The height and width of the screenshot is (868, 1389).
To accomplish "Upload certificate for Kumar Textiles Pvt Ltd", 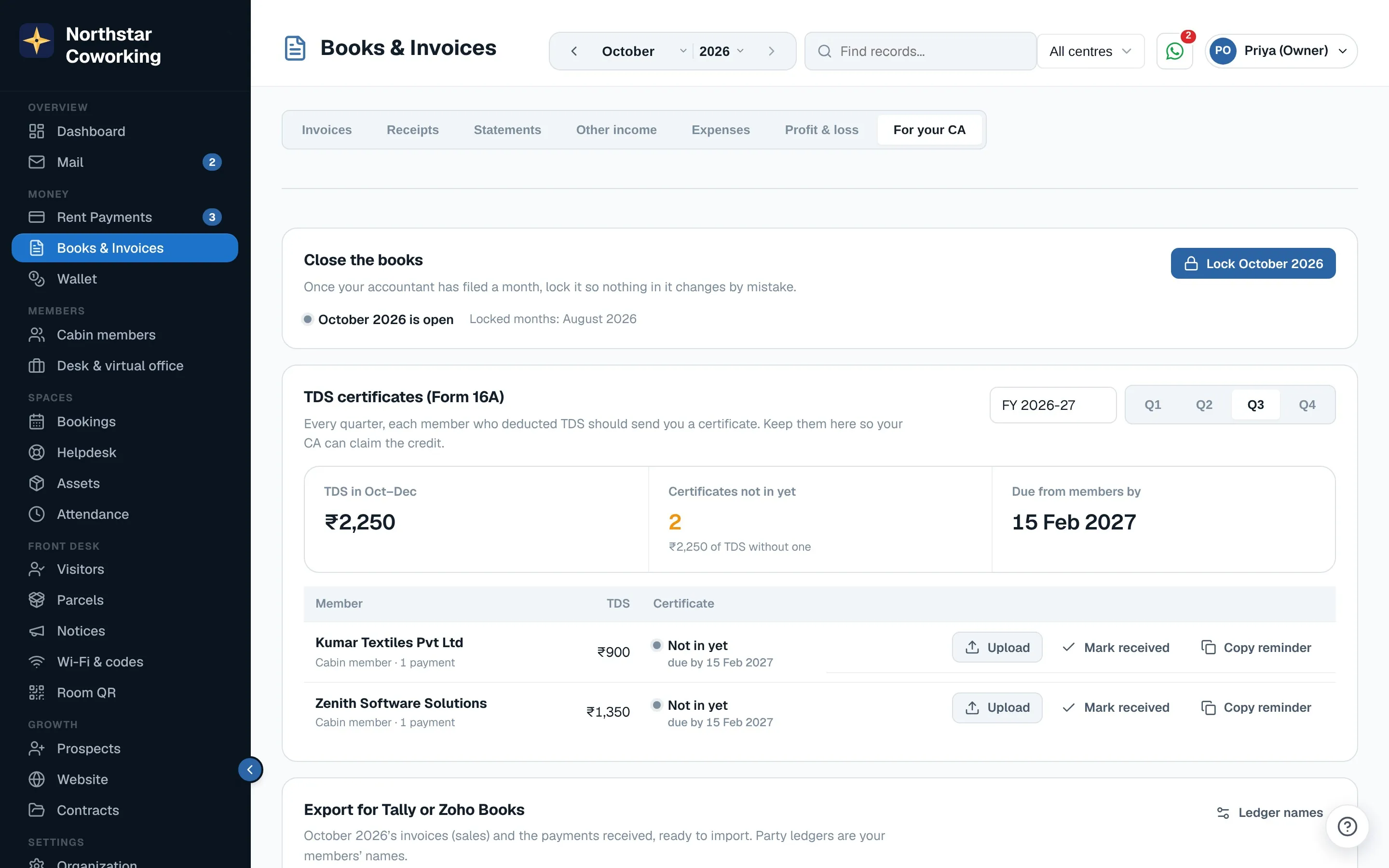I will [997, 648].
